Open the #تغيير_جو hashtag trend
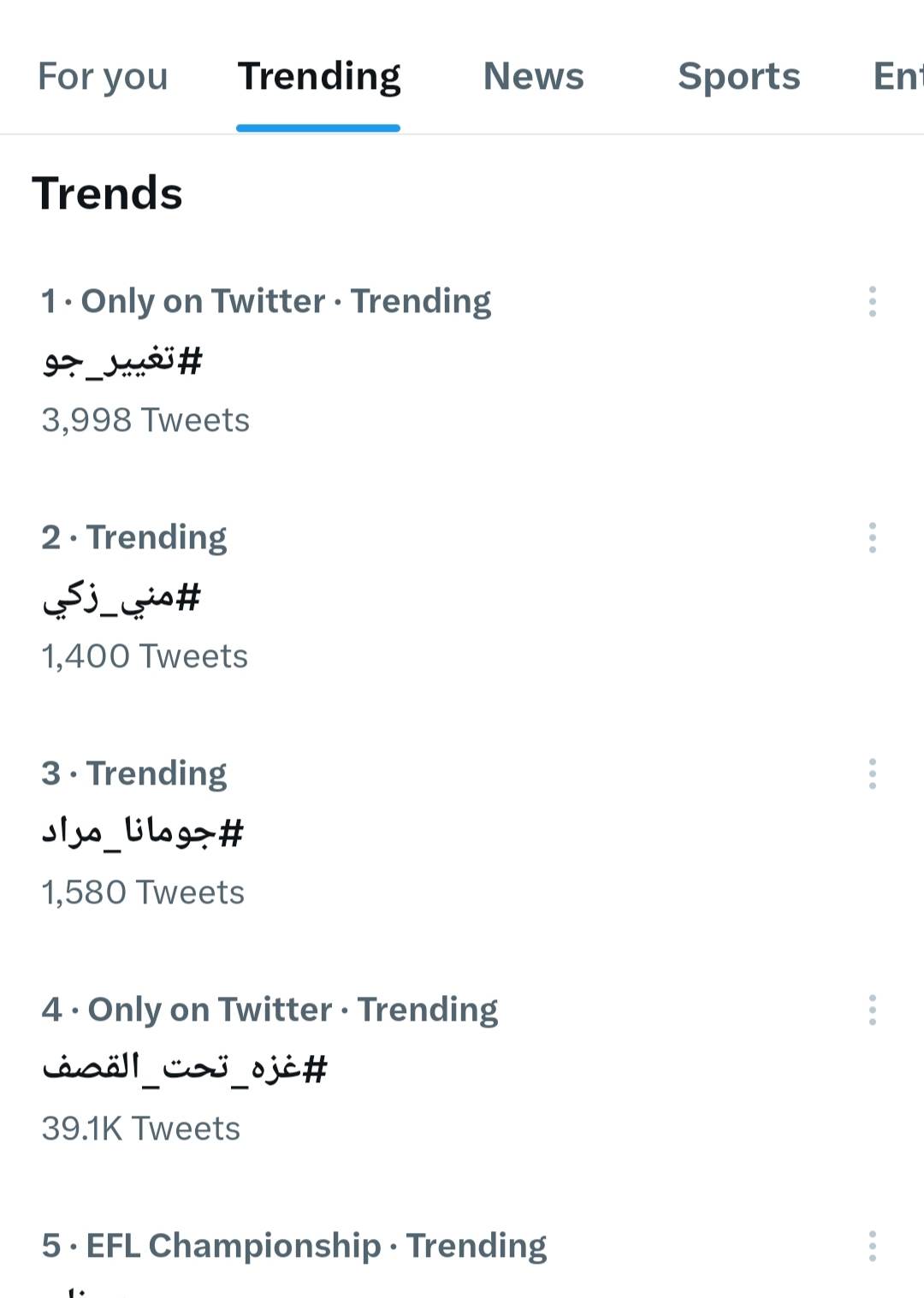 pos(123,361)
